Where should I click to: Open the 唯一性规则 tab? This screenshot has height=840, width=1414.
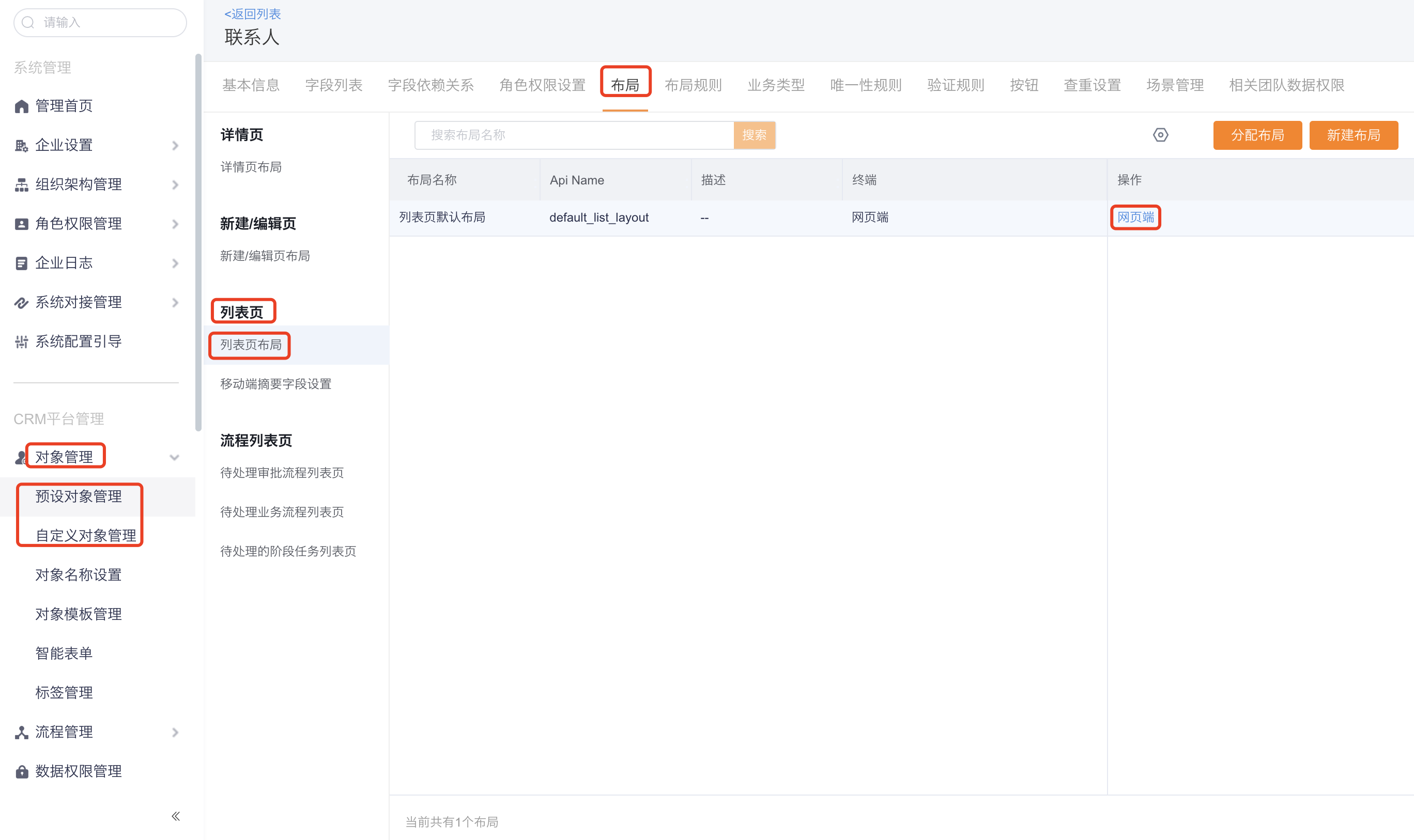click(866, 85)
